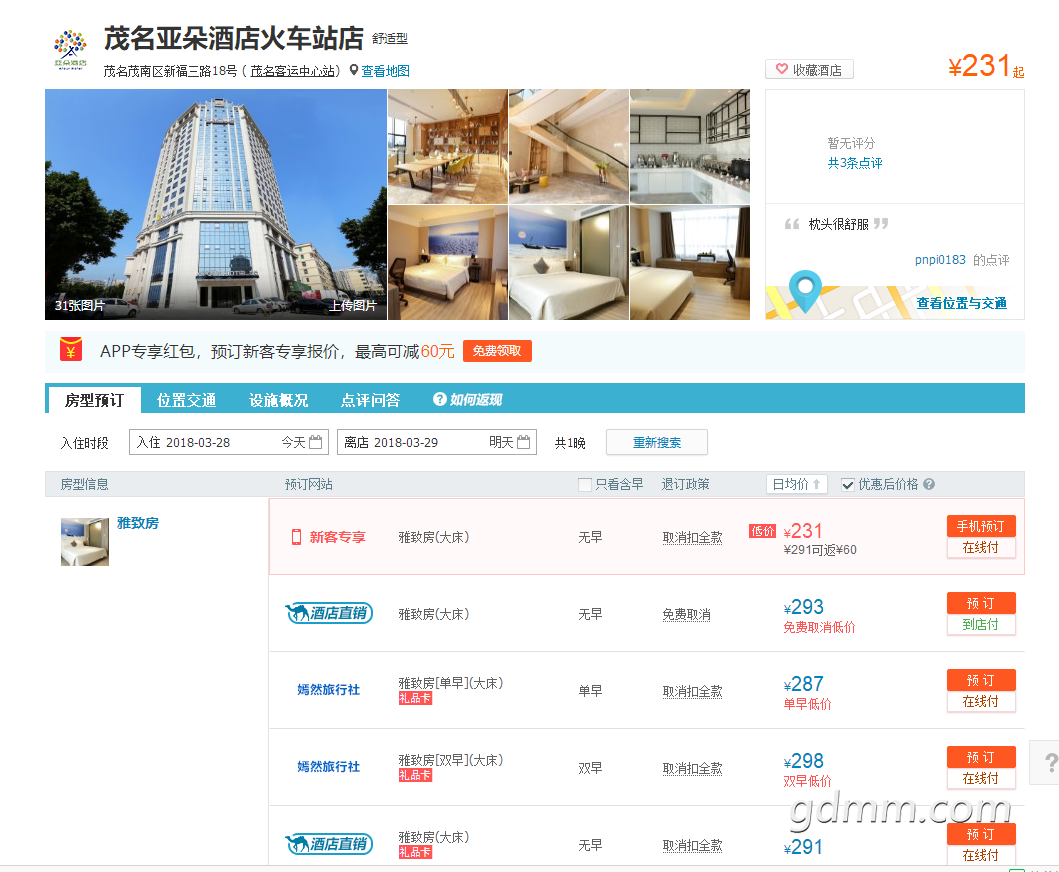Sort by 日均价 price
1059x872 pixels.
point(796,484)
